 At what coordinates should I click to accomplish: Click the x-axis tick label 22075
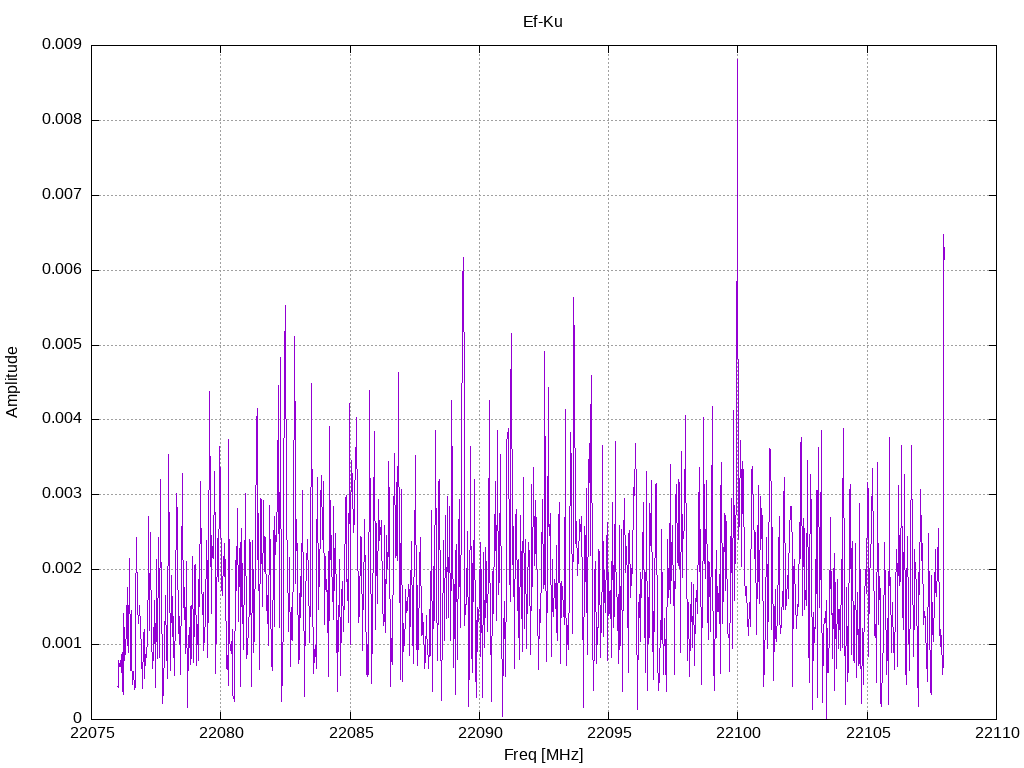click(x=91, y=733)
